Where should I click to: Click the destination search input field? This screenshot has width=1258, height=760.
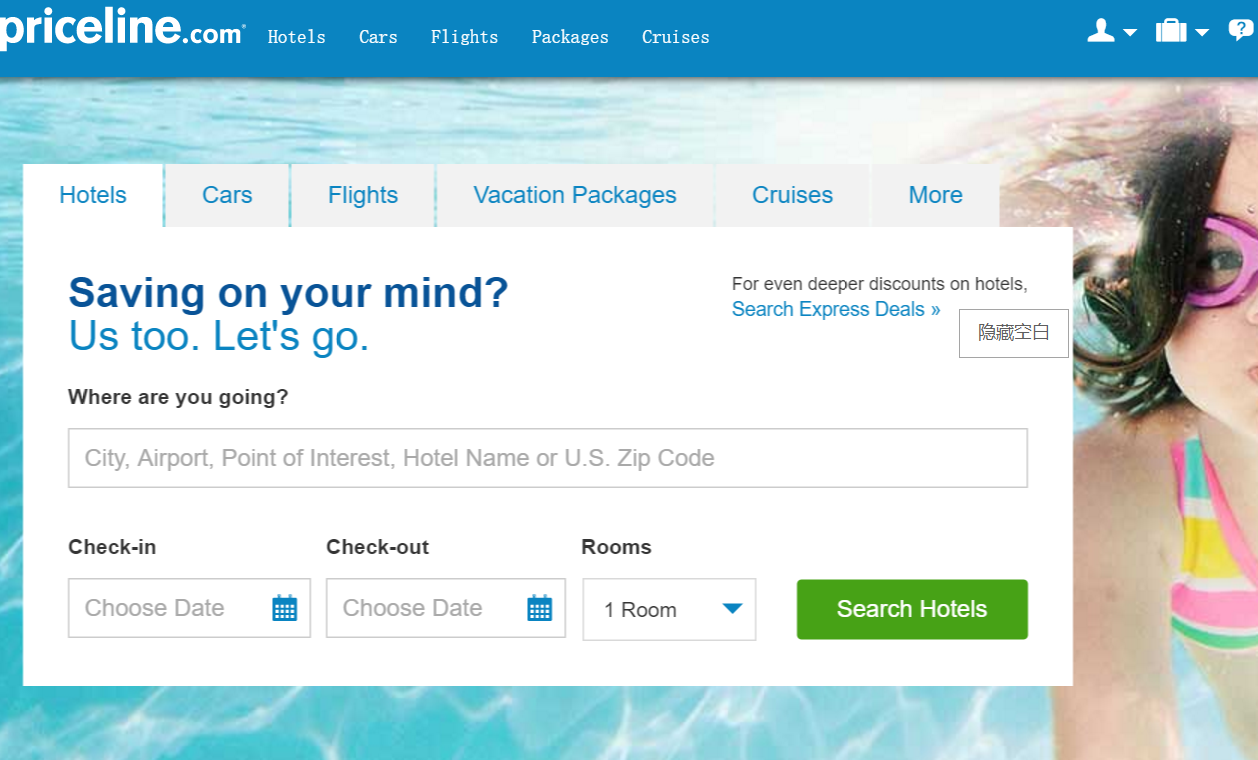(x=547, y=458)
